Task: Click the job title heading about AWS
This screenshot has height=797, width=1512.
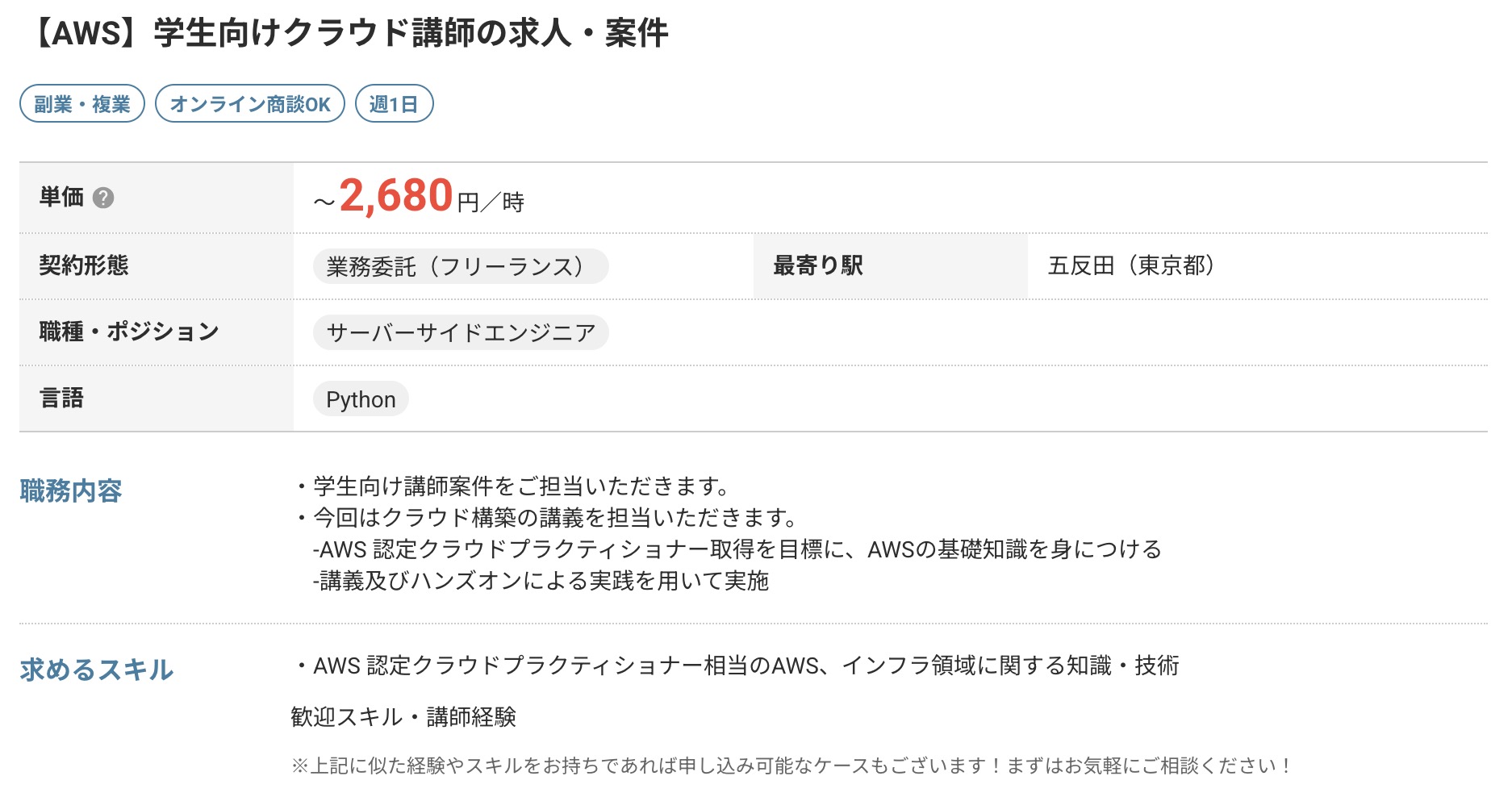Action: click(352, 33)
